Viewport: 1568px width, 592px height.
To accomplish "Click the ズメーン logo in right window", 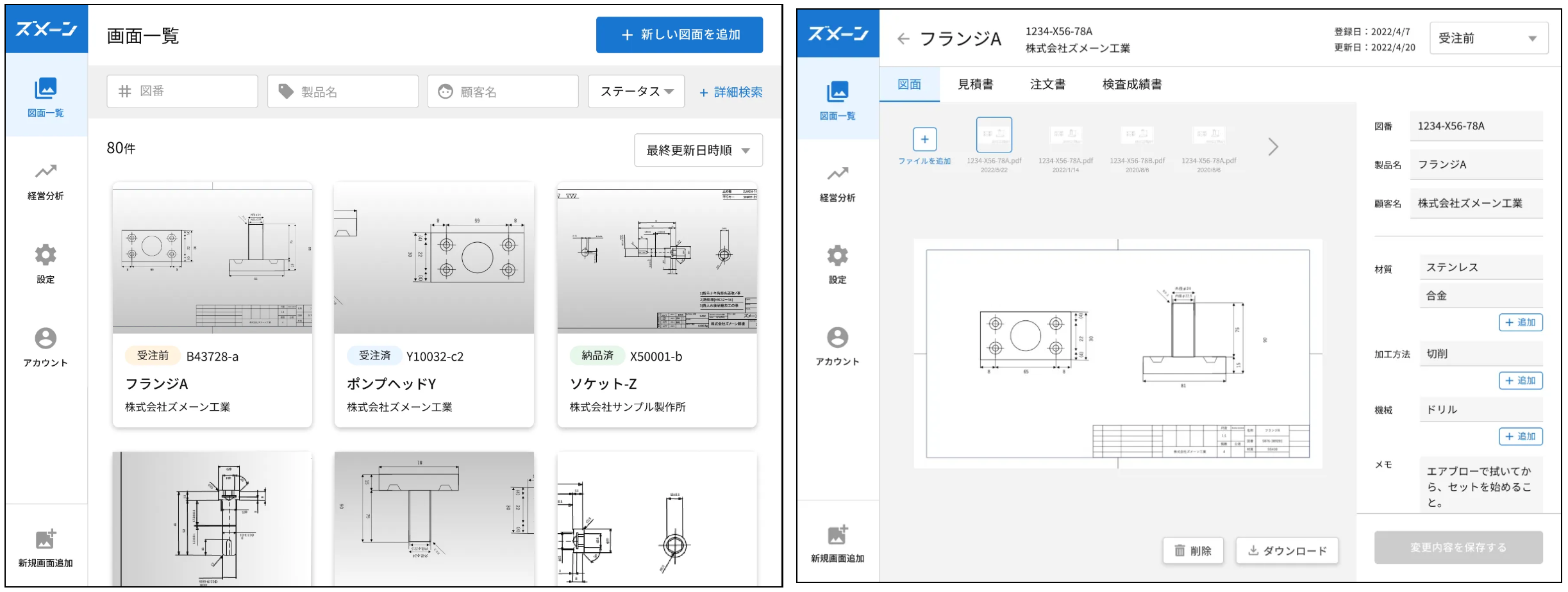I will [x=838, y=33].
